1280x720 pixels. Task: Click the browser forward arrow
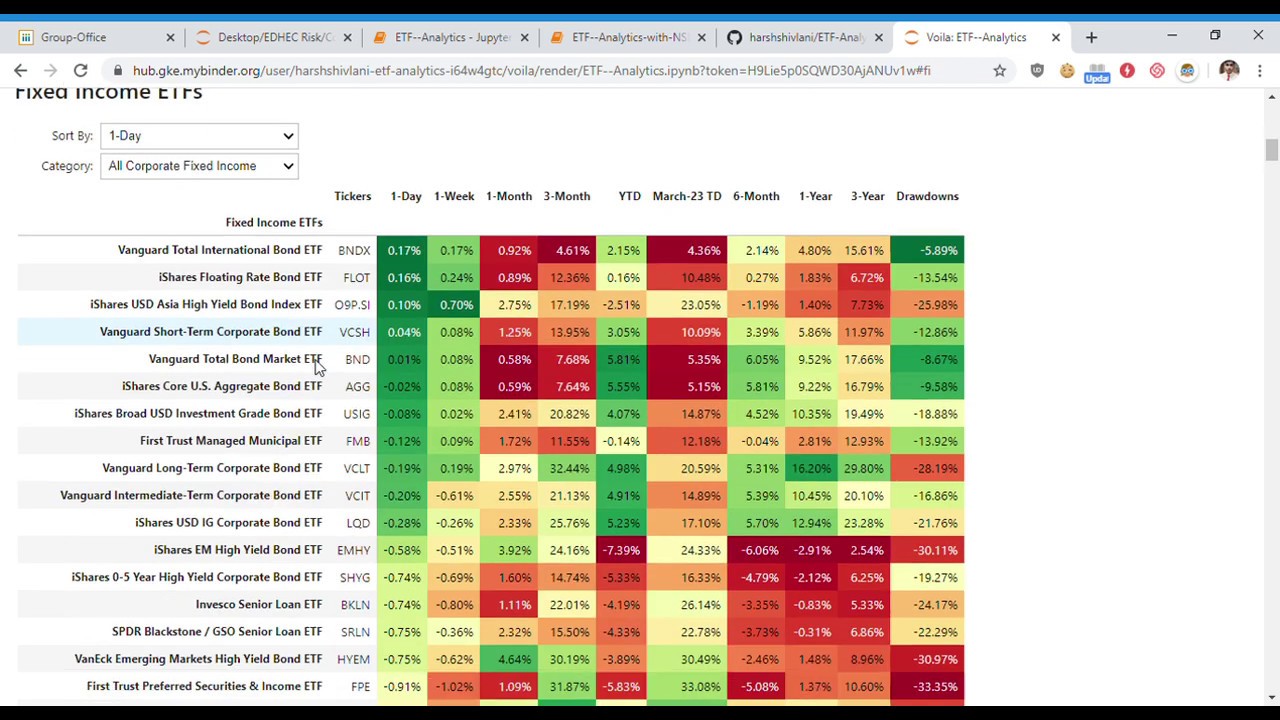click(x=50, y=70)
